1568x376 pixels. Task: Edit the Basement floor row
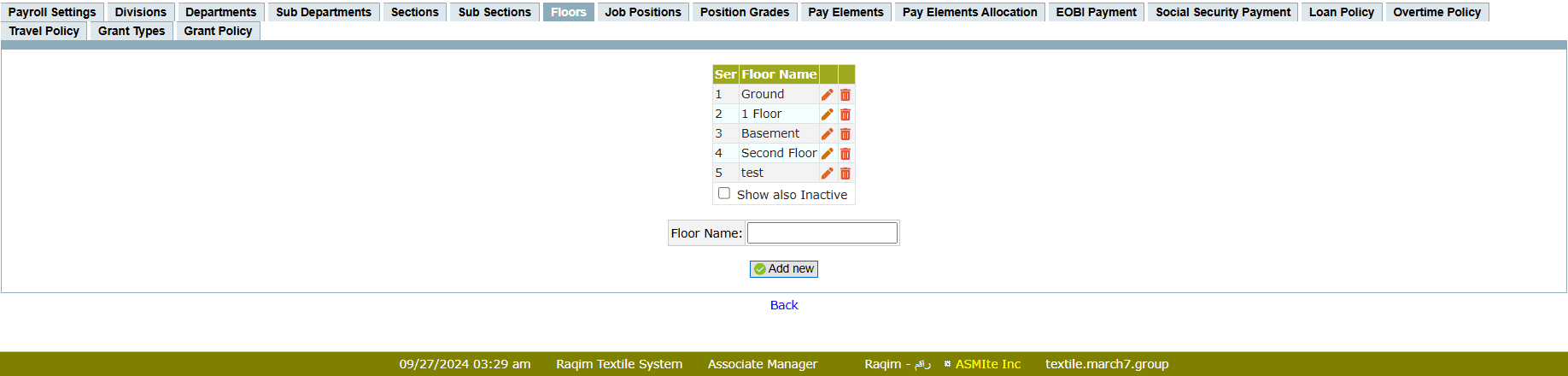(x=827, y=134)
